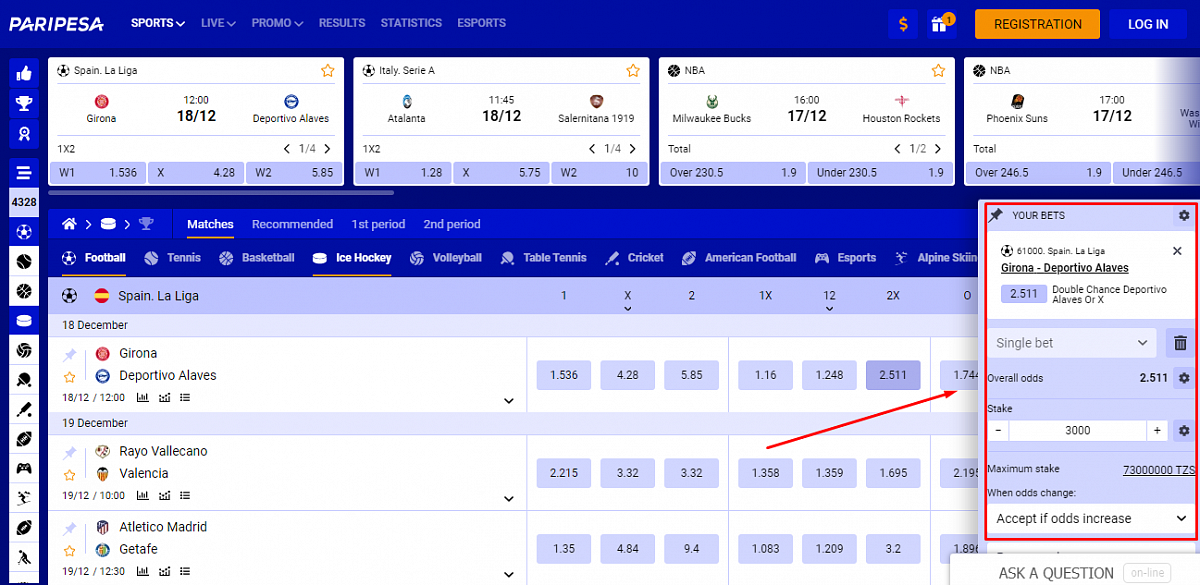Screen dimensions: 1200x585
Task: Open the Results page
Action: coord(342,23)
